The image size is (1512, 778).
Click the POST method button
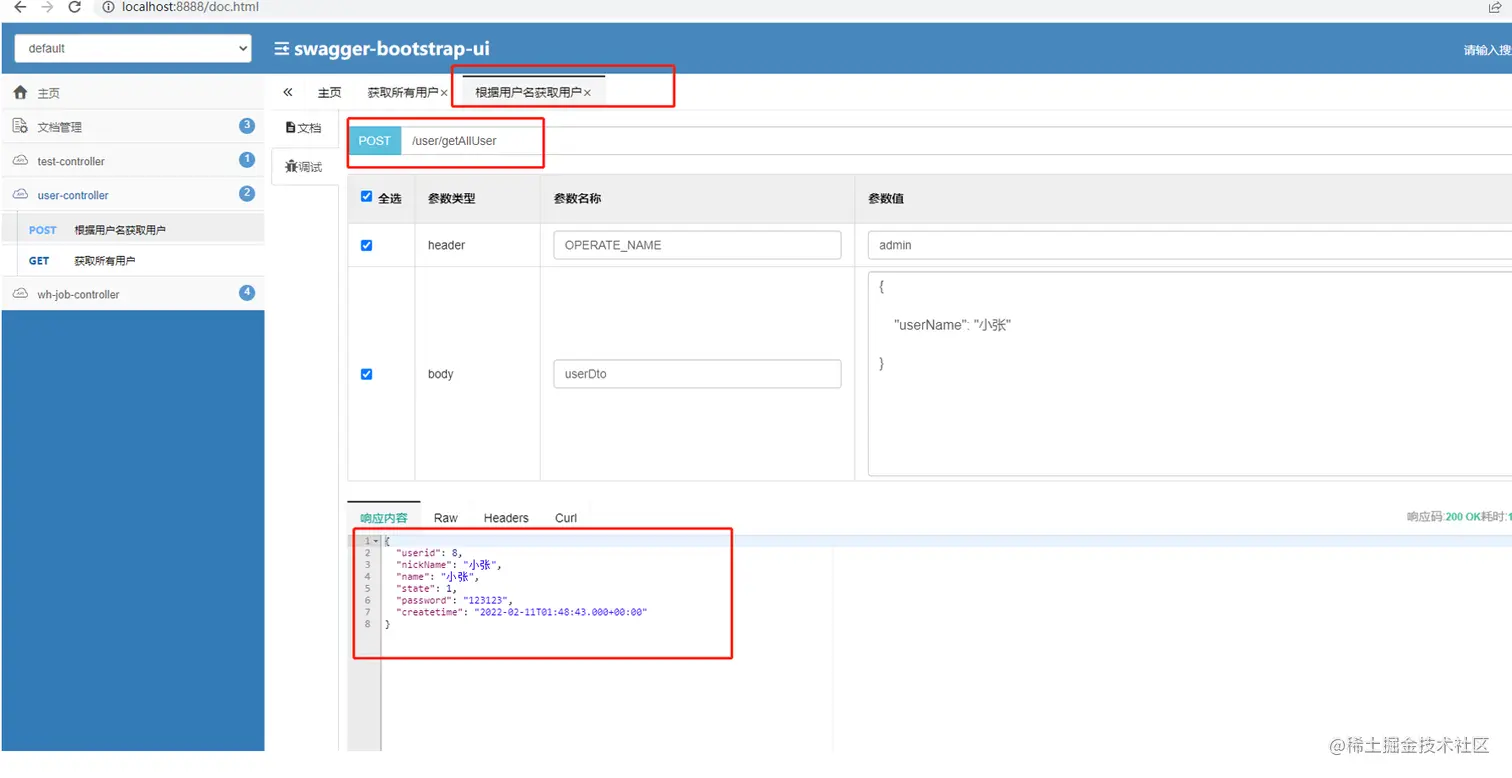tap(374, 141)
